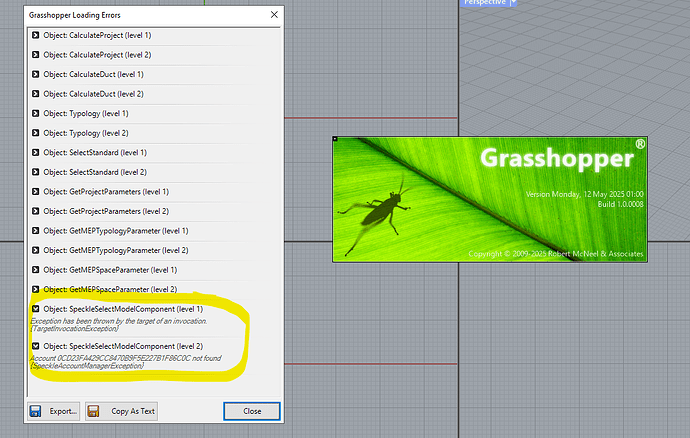Select 'Object: Typology (level 1)' text

86,114
